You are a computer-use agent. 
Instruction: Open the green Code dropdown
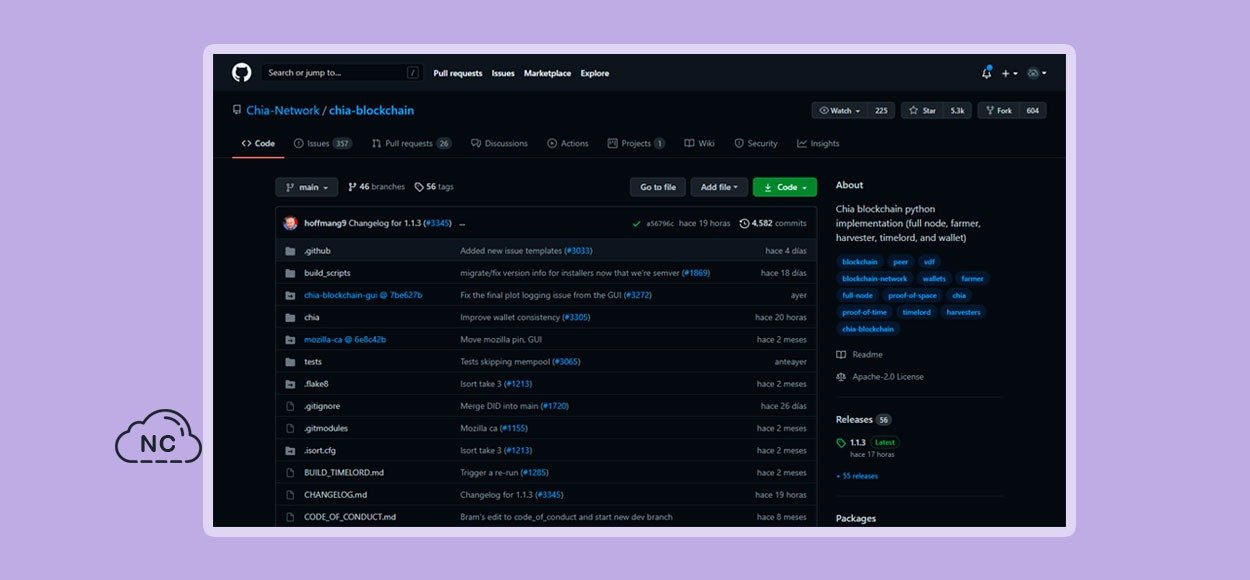[x=785, y=187]
